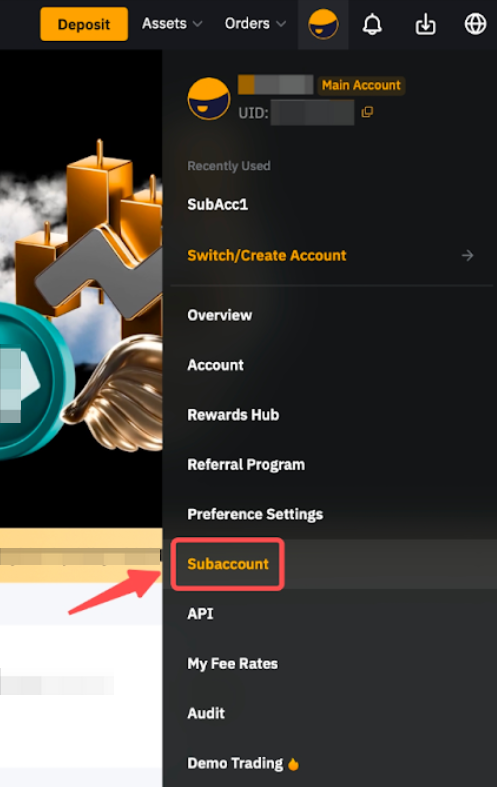Open the API menu entry
Screen dimensions: 497x787
[200, 613]
